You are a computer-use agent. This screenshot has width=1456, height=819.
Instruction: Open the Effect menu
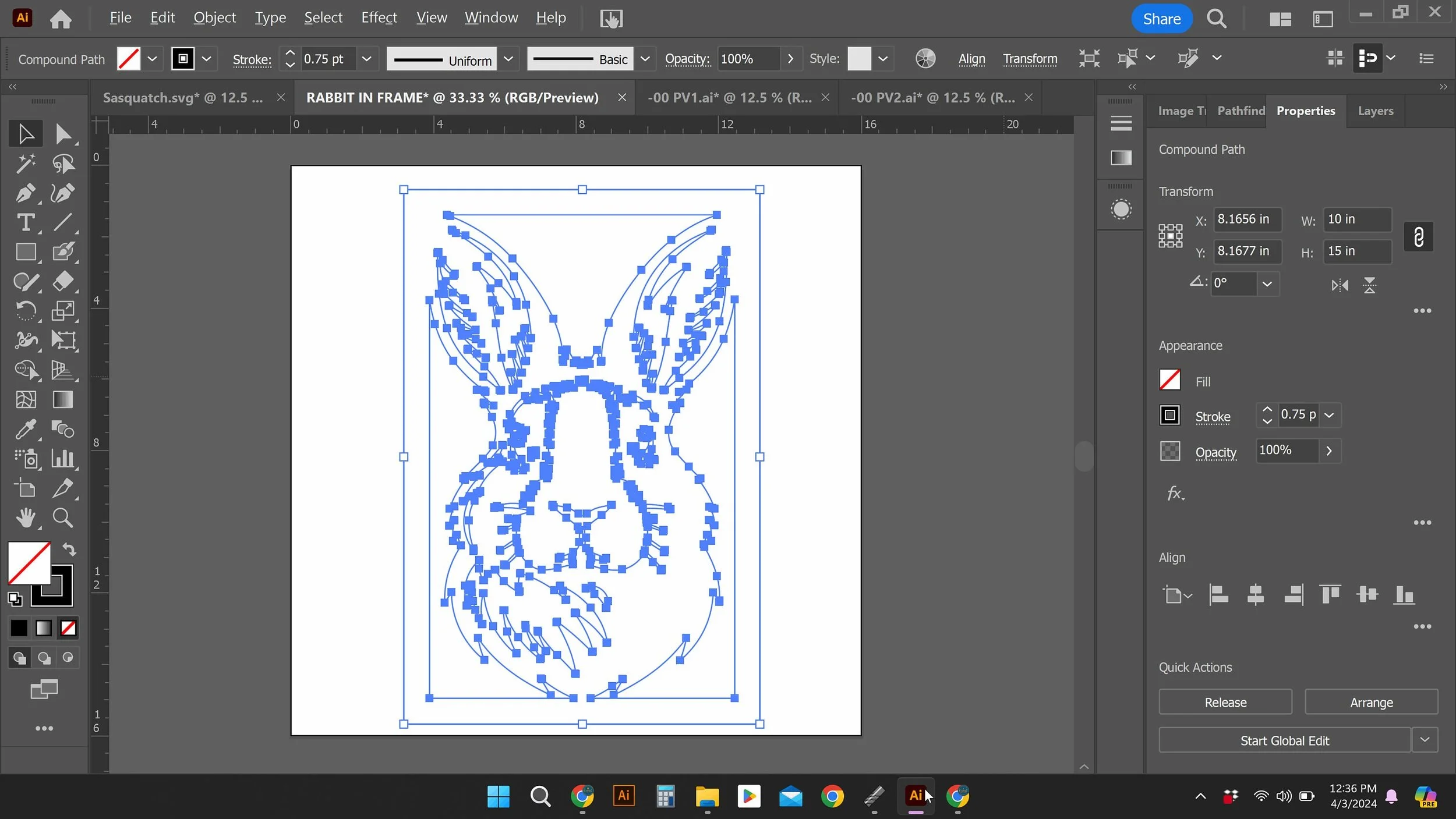379,17
